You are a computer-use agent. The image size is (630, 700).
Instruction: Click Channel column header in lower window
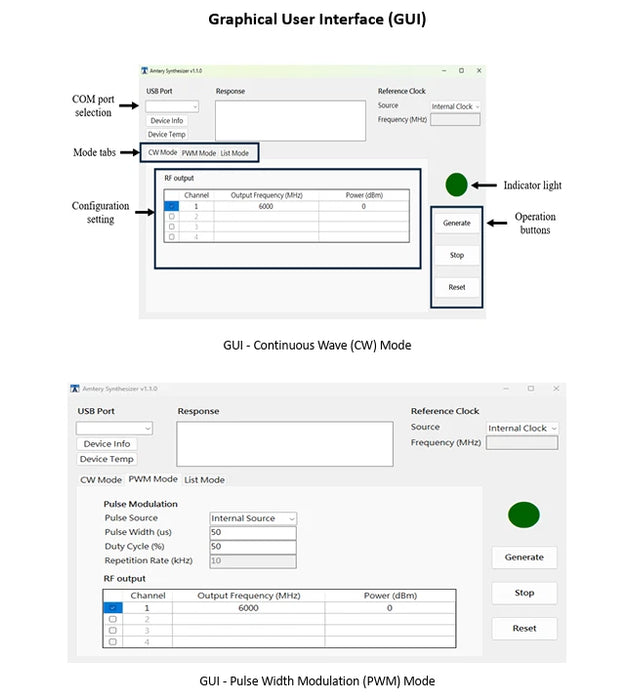(x=148, y=596)
